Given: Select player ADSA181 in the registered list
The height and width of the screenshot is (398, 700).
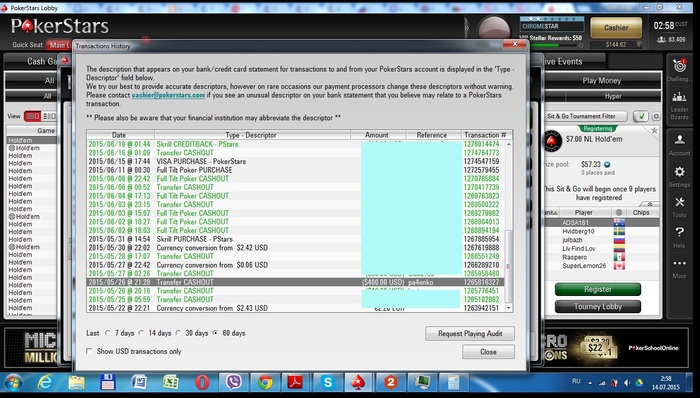Looking at the screenshot, I should [x=601, y=222].
